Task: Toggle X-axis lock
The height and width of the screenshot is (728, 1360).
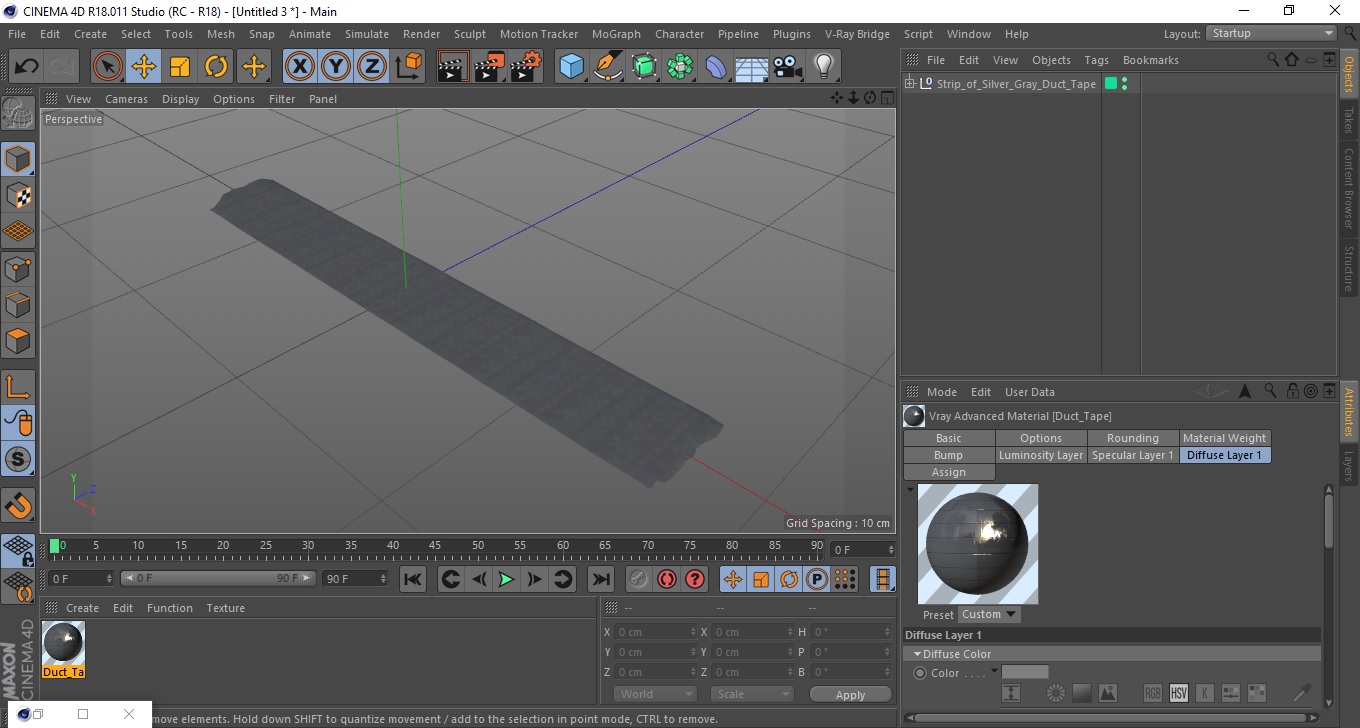Action: point(300,67)
